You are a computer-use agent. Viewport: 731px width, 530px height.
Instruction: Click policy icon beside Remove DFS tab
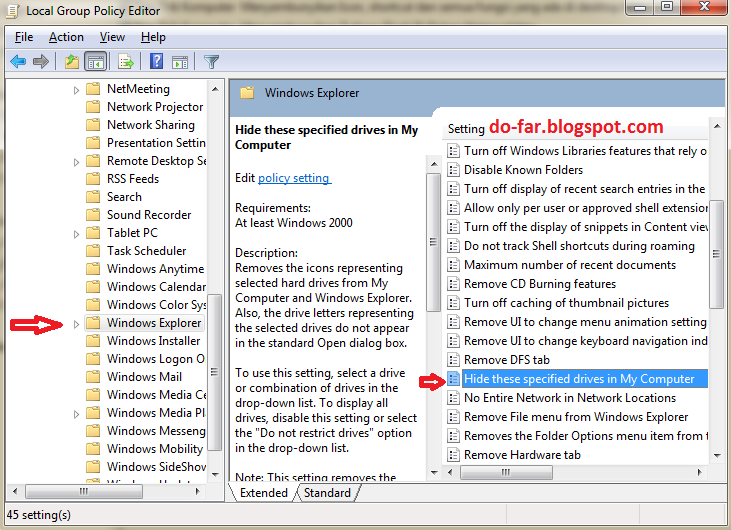point(453,360)
